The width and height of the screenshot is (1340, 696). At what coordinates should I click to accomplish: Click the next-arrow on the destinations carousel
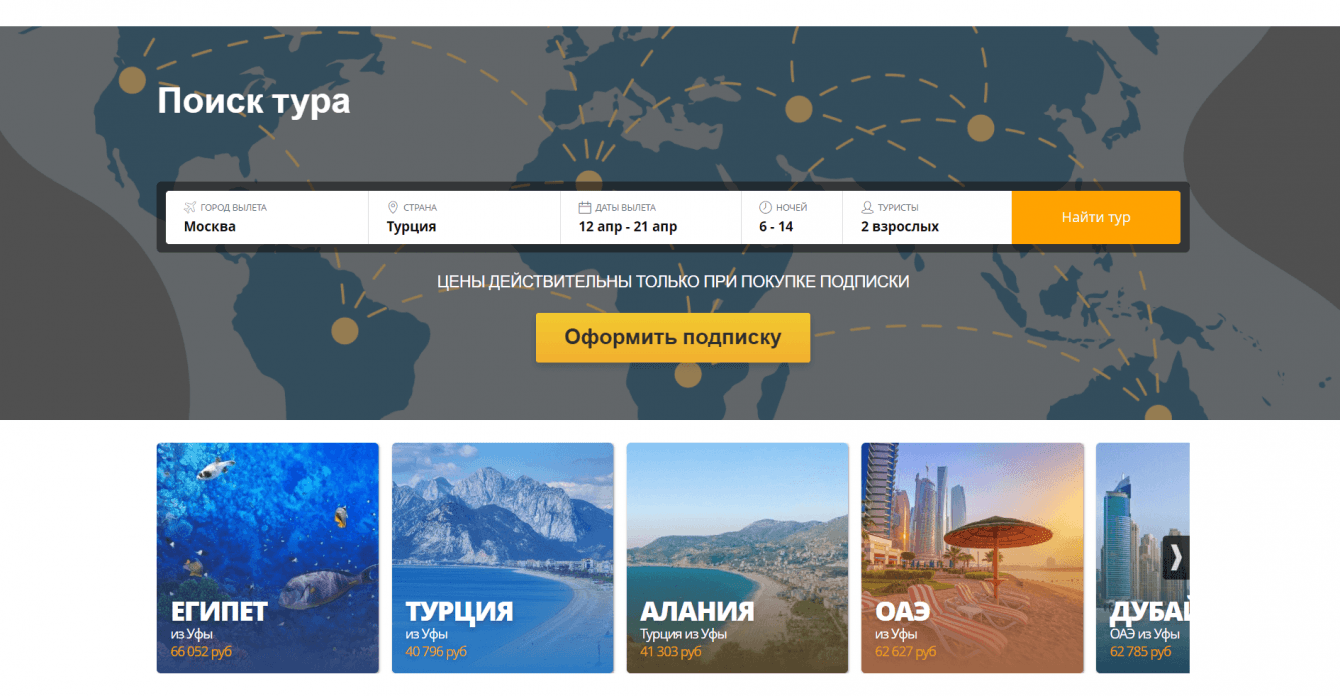1176,558
